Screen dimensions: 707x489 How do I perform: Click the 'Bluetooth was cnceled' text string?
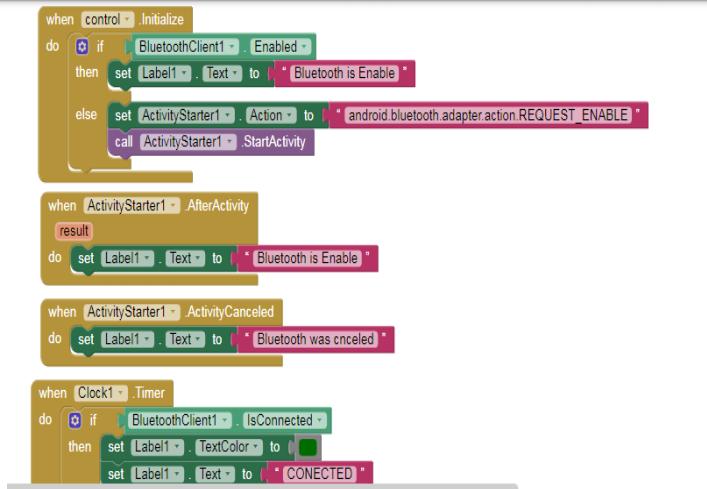point(315,339)
